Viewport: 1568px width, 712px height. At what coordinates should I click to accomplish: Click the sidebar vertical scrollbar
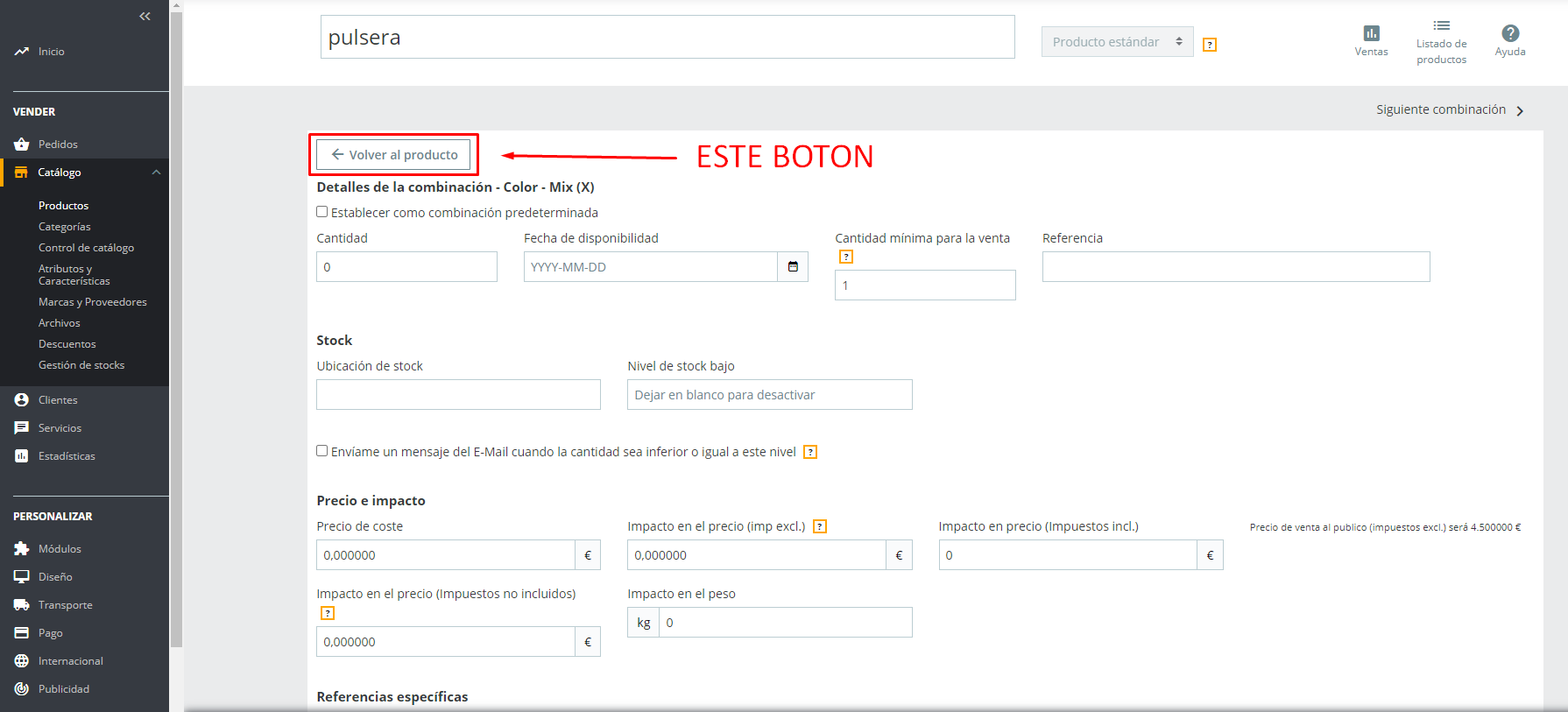(x=176, y=328)
